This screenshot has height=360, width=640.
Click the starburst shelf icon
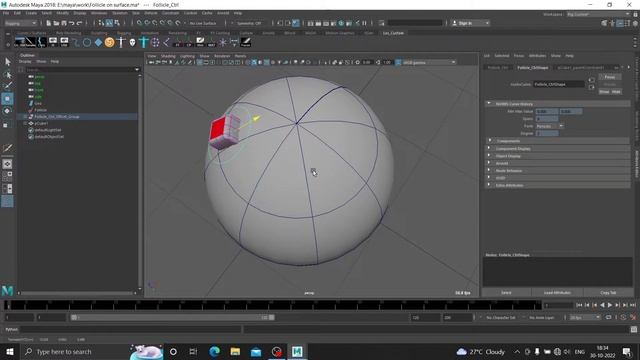pyautogui.click(x=223, y=42)
